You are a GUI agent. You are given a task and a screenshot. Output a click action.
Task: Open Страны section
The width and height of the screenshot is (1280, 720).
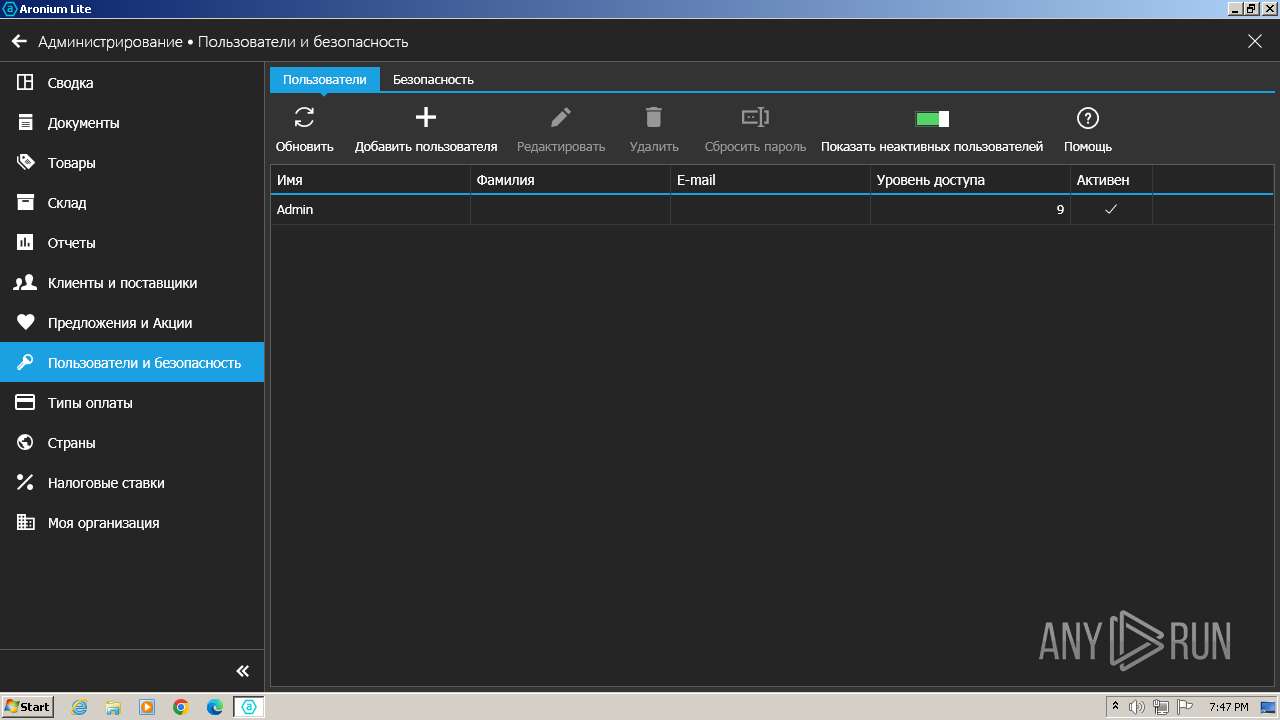[x=132, y=443]
